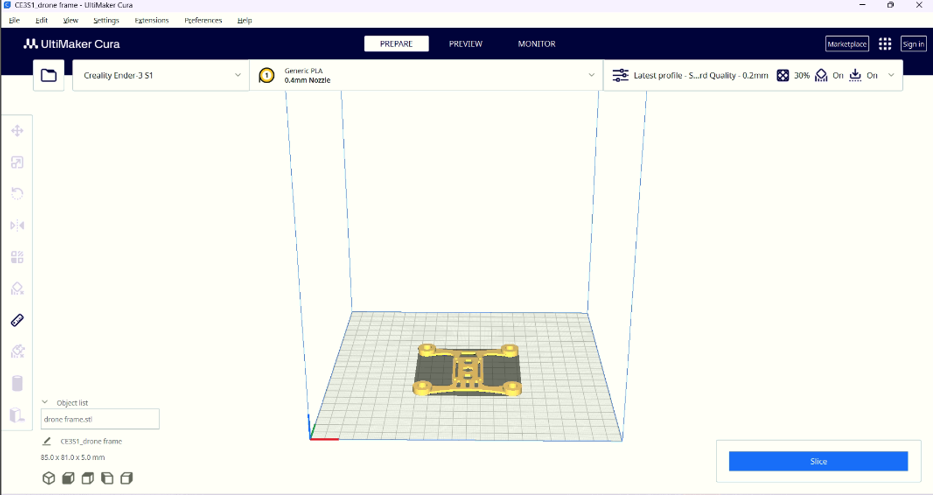Select drone frame.stl in object list

click(100, 419)
